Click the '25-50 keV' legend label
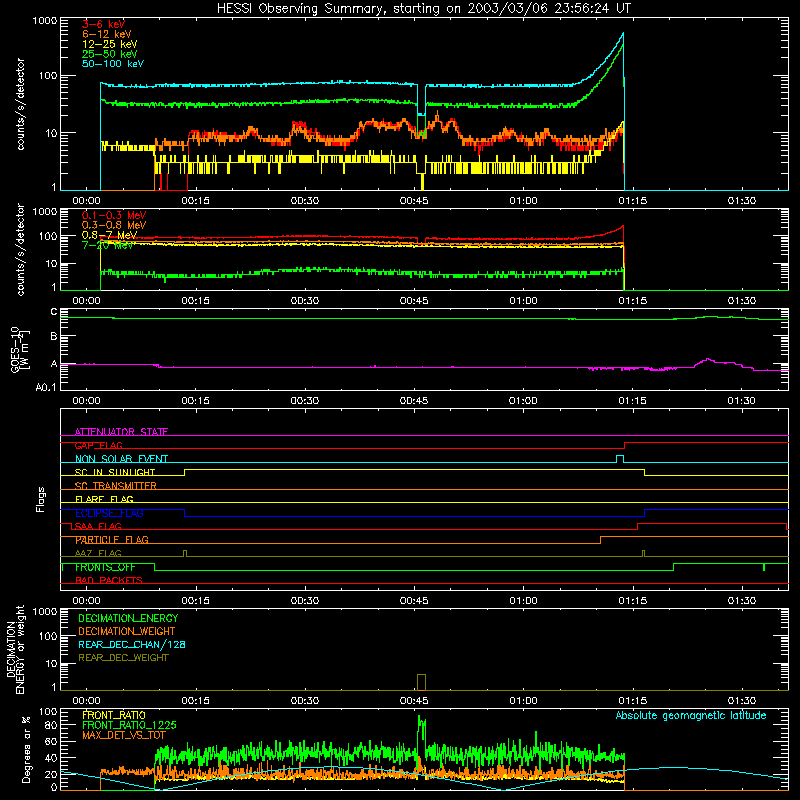Screen dimensions: 800x800 (110, 54)
